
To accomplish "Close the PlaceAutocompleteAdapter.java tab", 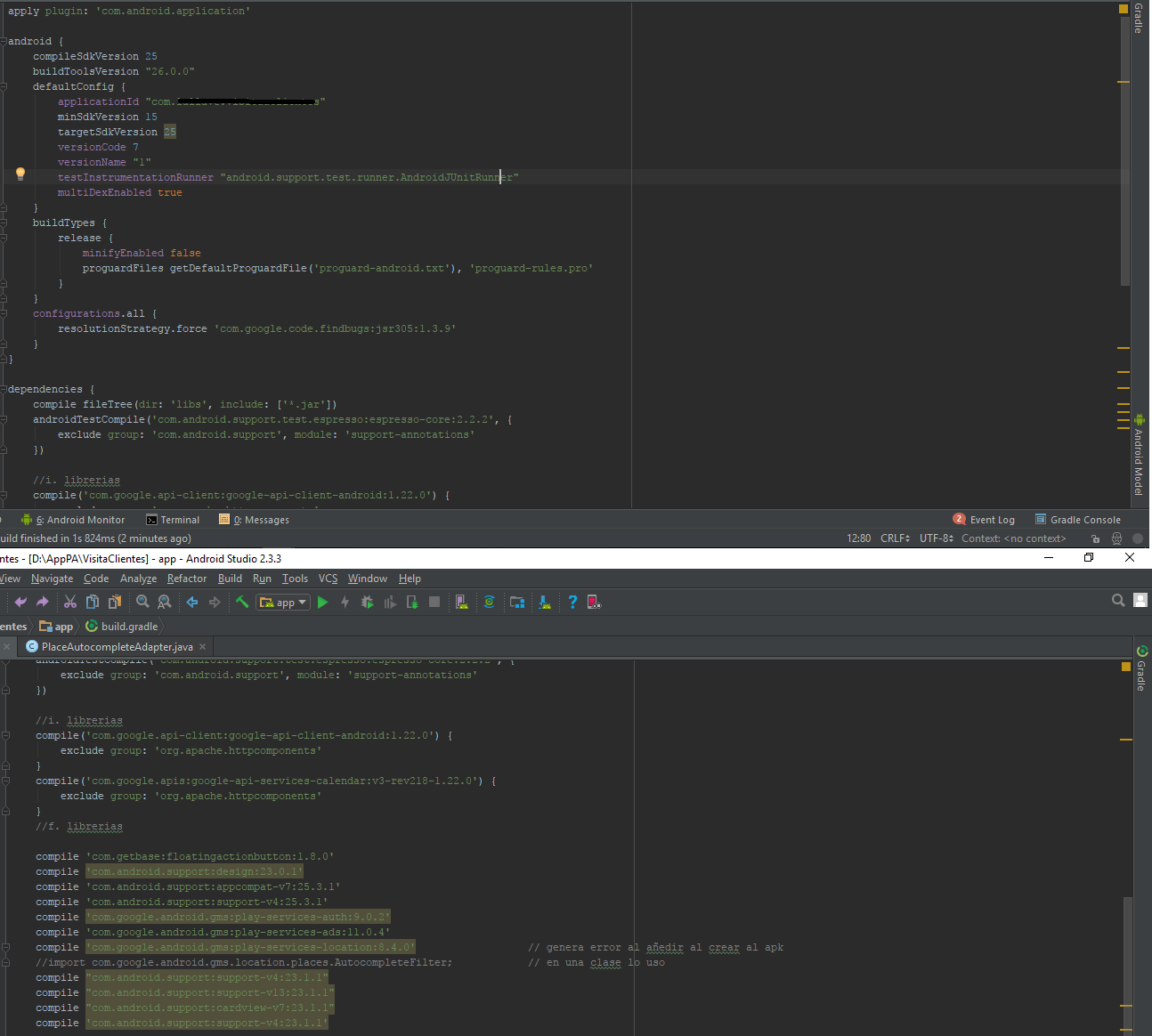I will 203,647.
